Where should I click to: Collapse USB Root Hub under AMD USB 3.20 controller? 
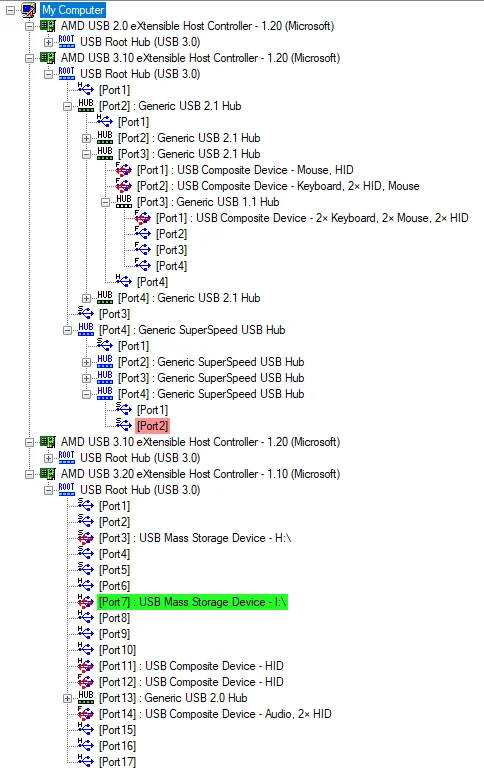(48, 490)
